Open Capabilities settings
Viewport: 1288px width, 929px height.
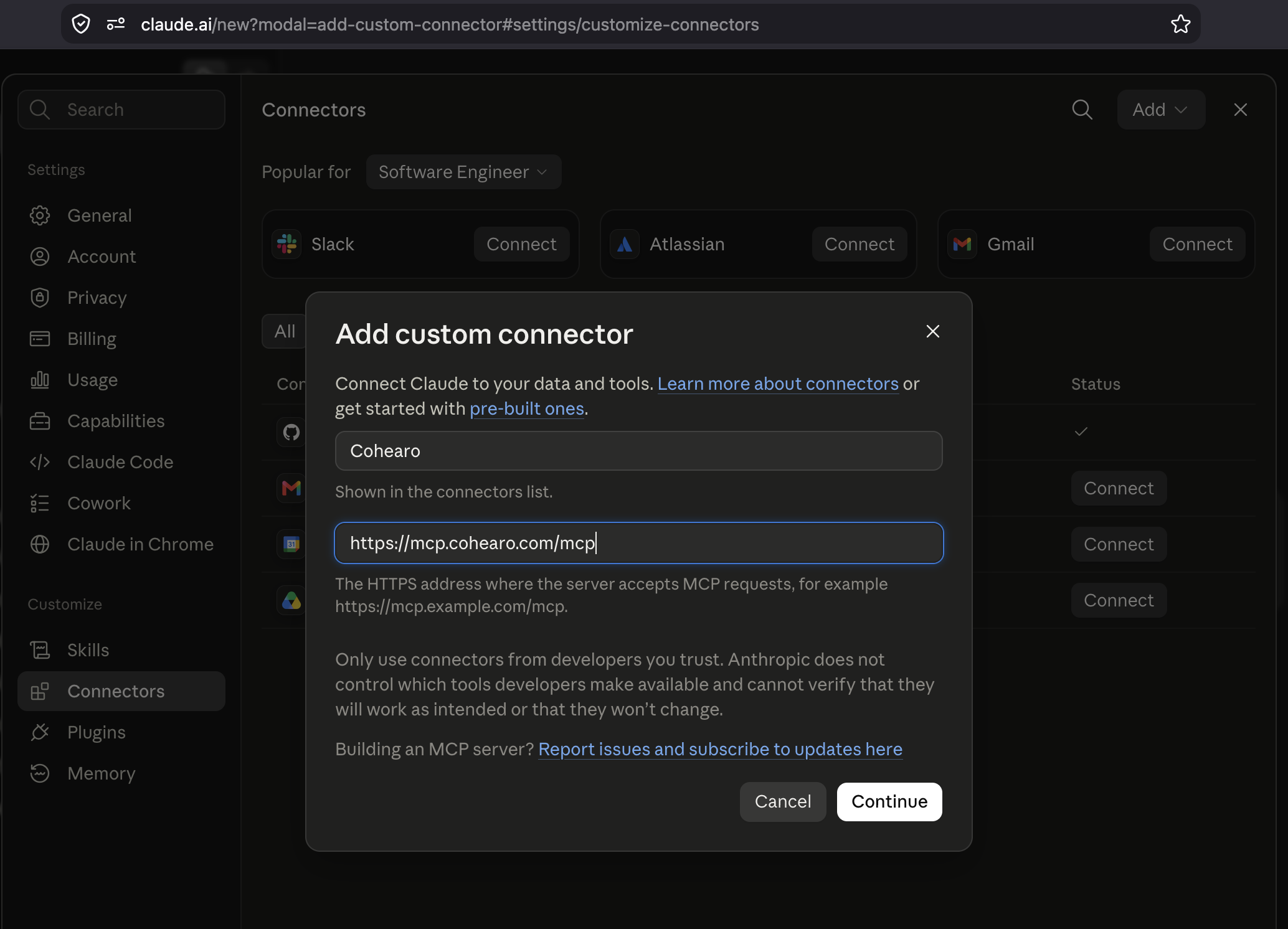121,421
